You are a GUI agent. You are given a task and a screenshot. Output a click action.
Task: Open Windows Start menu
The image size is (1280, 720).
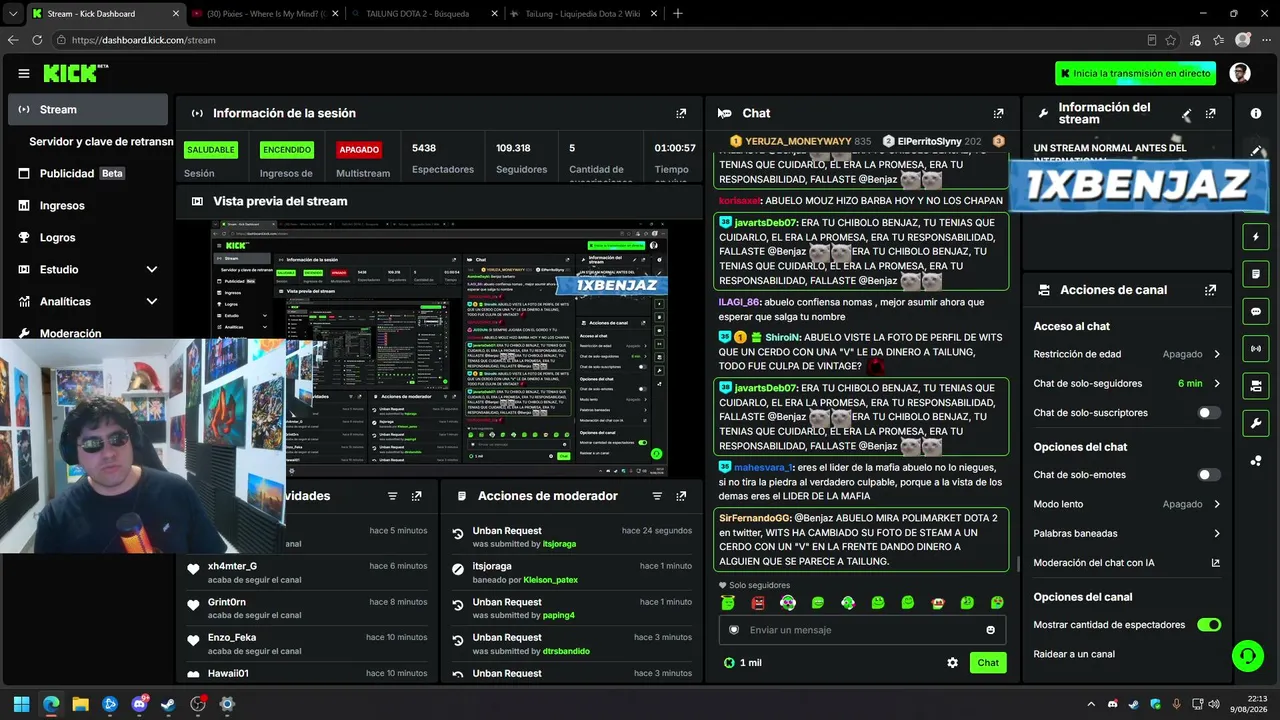[x=21, y=704]
